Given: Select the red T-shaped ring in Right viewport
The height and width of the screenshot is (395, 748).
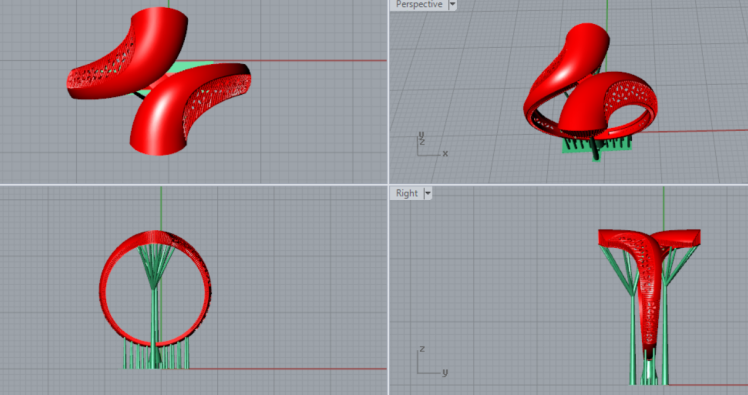Looking at the screenshot, I should click(649, 286).
